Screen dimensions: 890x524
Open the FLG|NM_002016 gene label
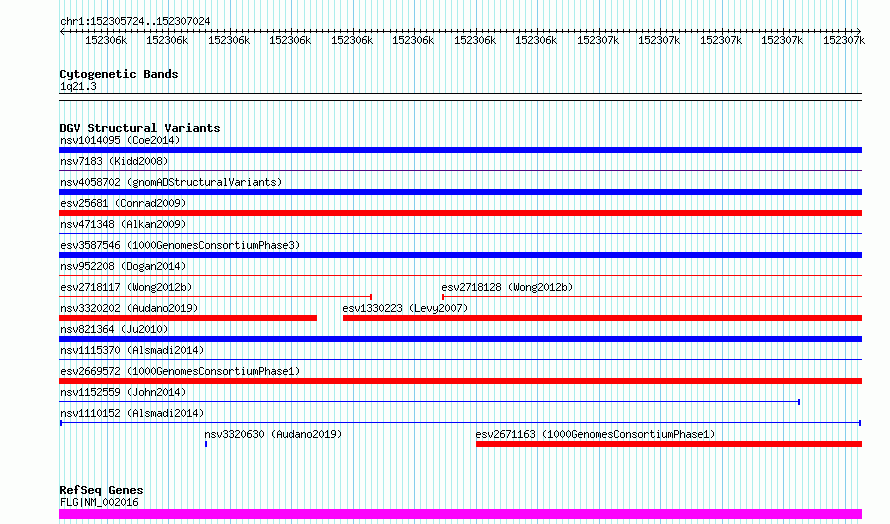click(99, 502)
